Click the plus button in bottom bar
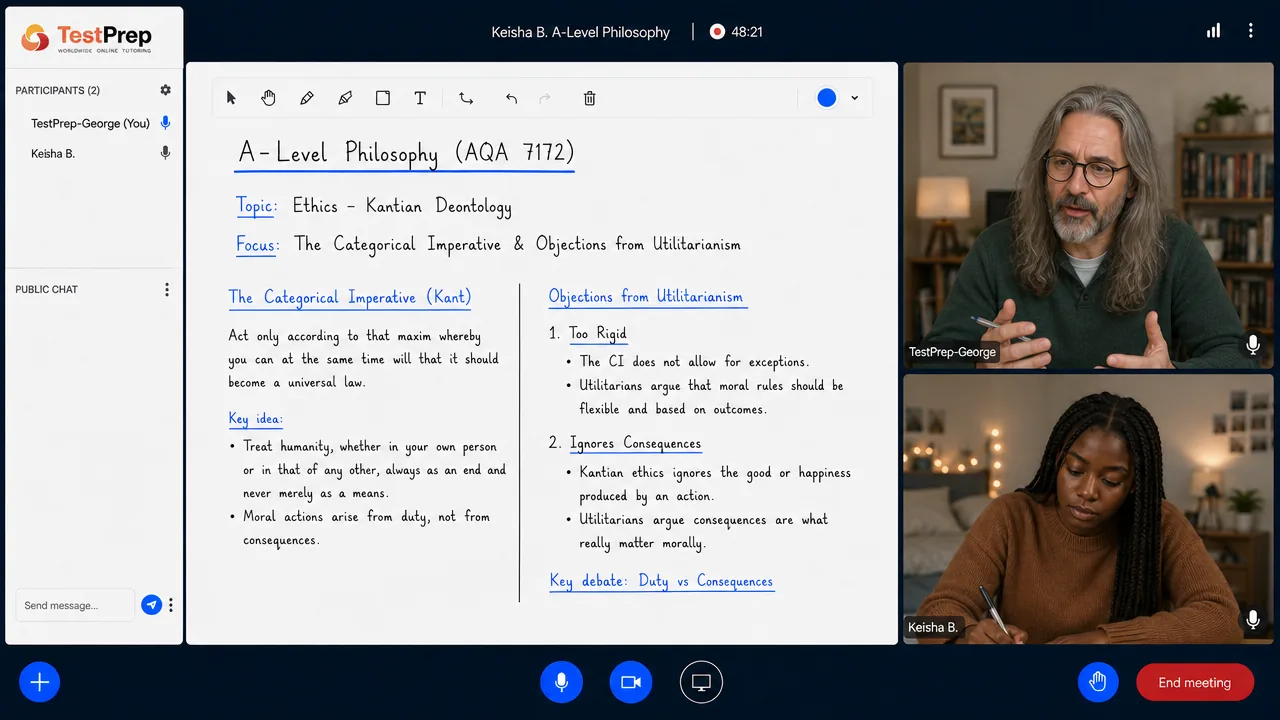 [x=40, y=682]
